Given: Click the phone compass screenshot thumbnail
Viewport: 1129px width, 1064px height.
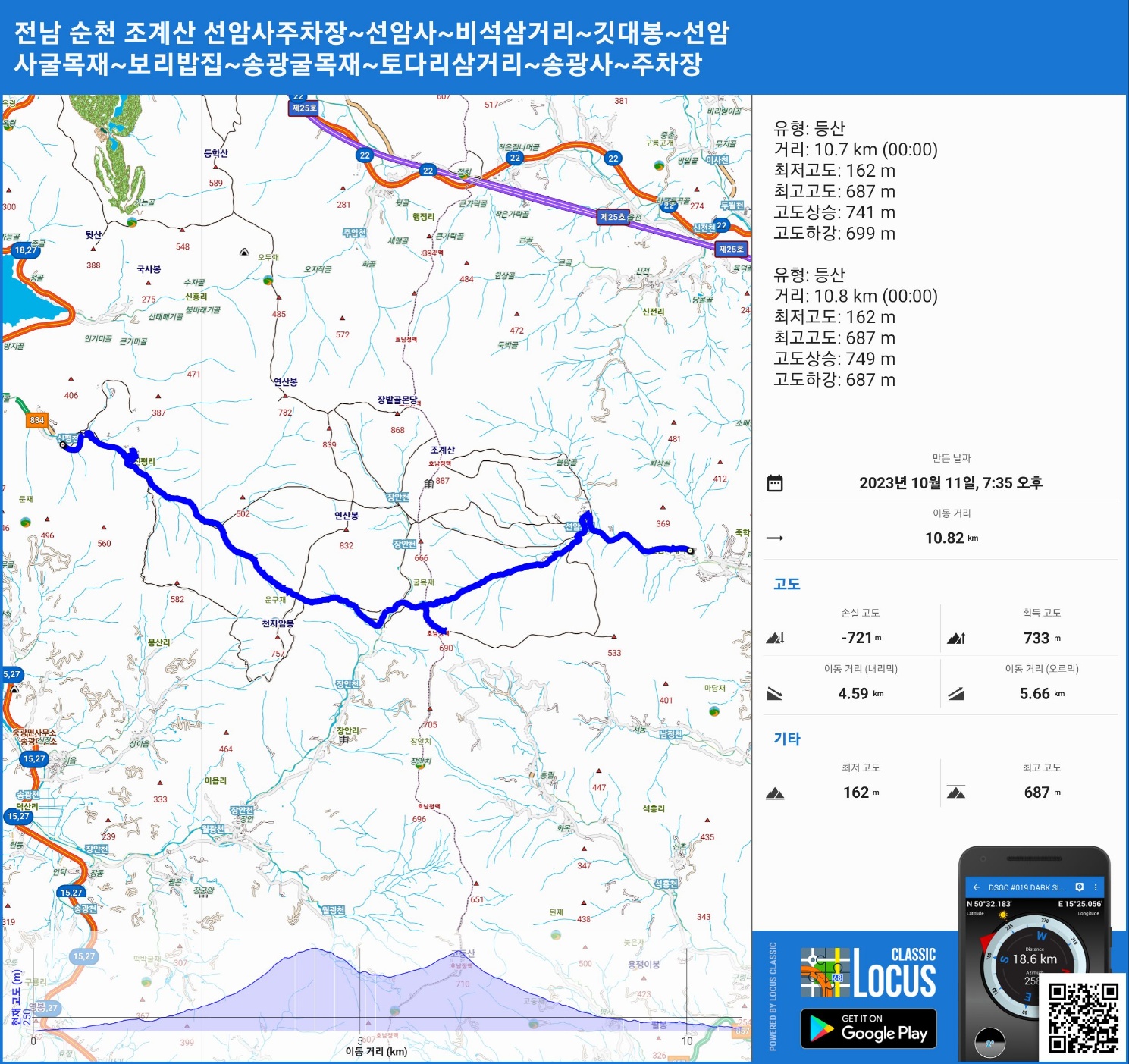Looking at the screenshot, I should 1035,953.
